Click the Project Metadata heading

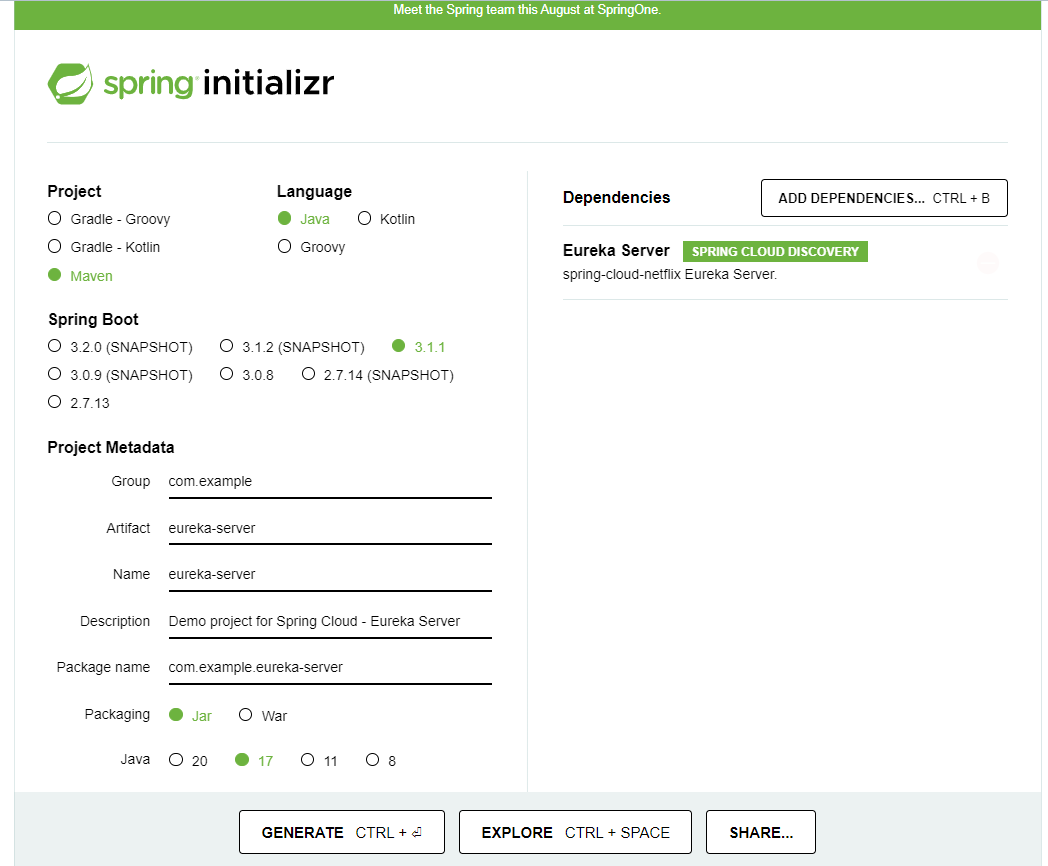111,447
